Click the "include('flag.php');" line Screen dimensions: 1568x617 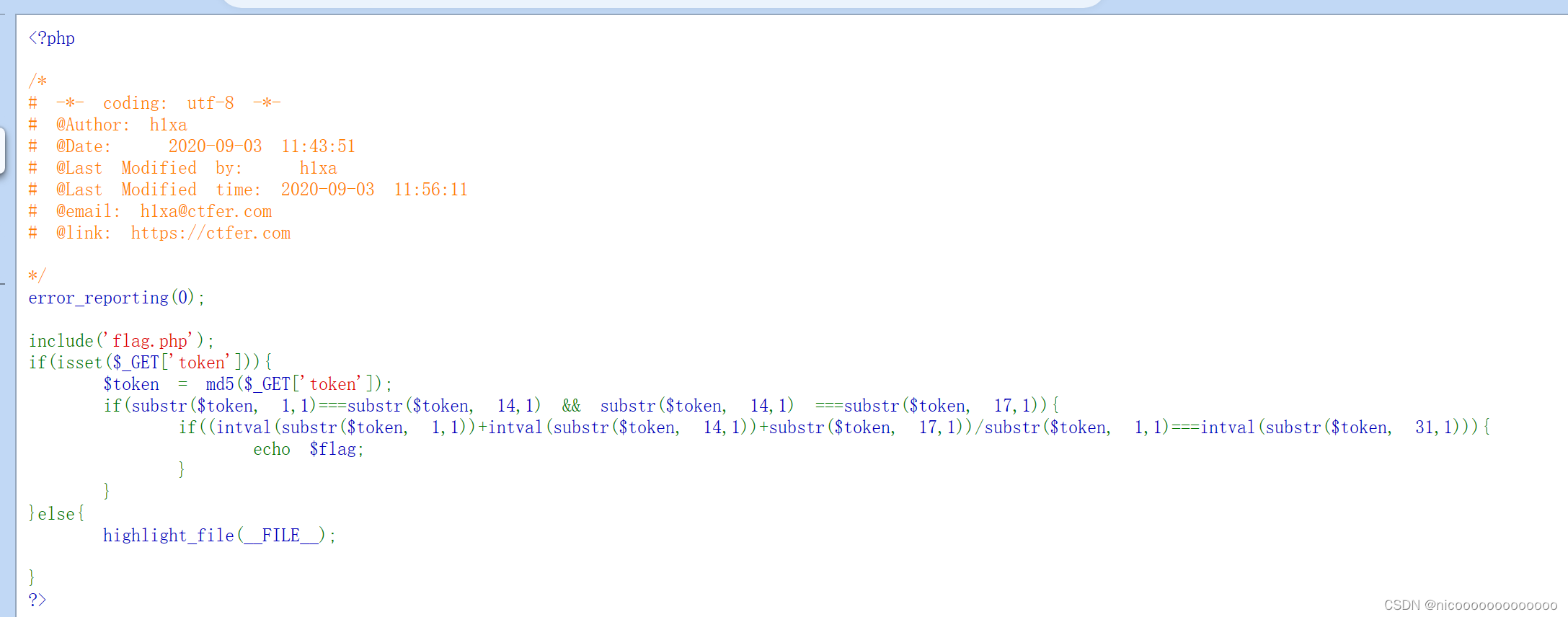121,341
